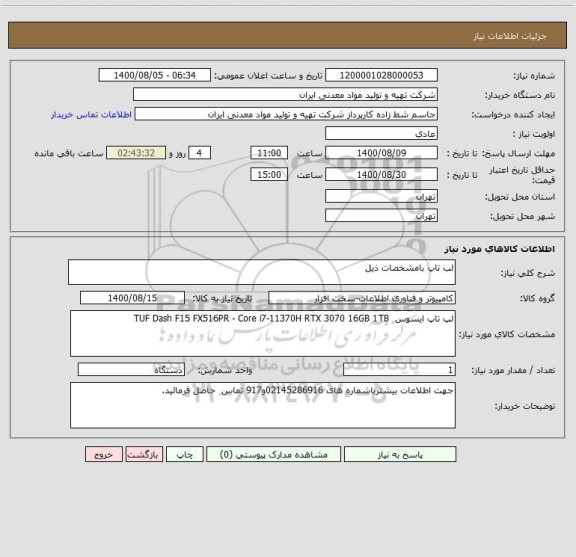Click the general description field لب تاپ بامشخصات ذیل
This screenshot has width=576, height=557.
pyautogui.click(x=262, y=272)
